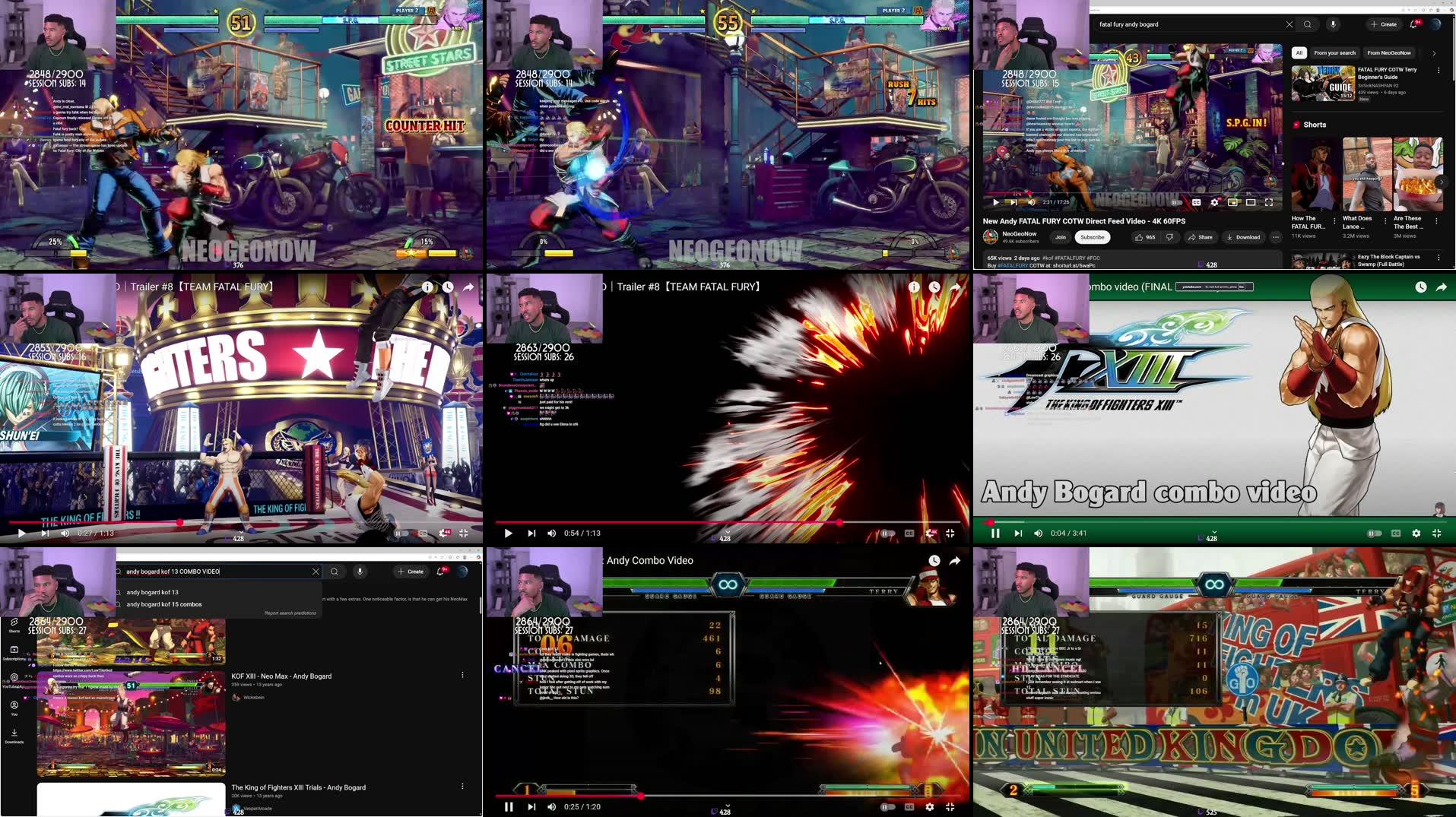This screenshot has height=817, width=1456.
Task: Turn on captions in 0:54 / 1:13 player
Action: click(909, 534)
